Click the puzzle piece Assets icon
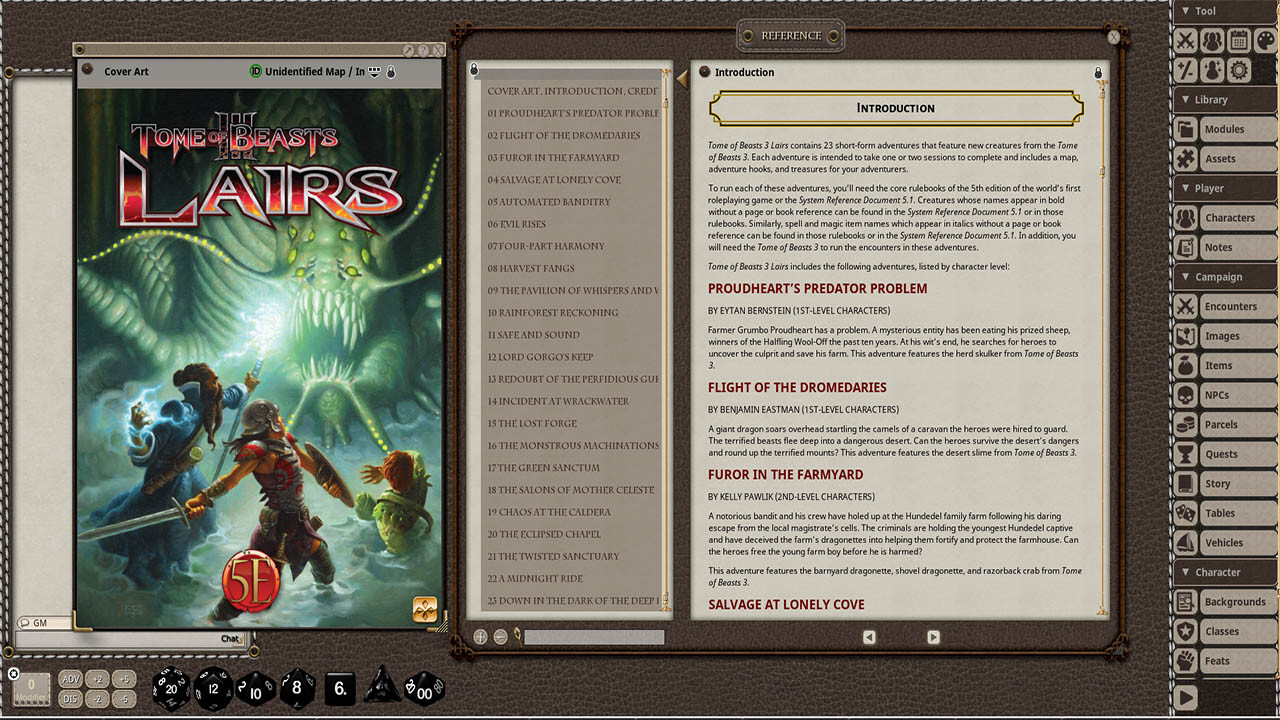 pyautogui.click(x=1185, y=159)
